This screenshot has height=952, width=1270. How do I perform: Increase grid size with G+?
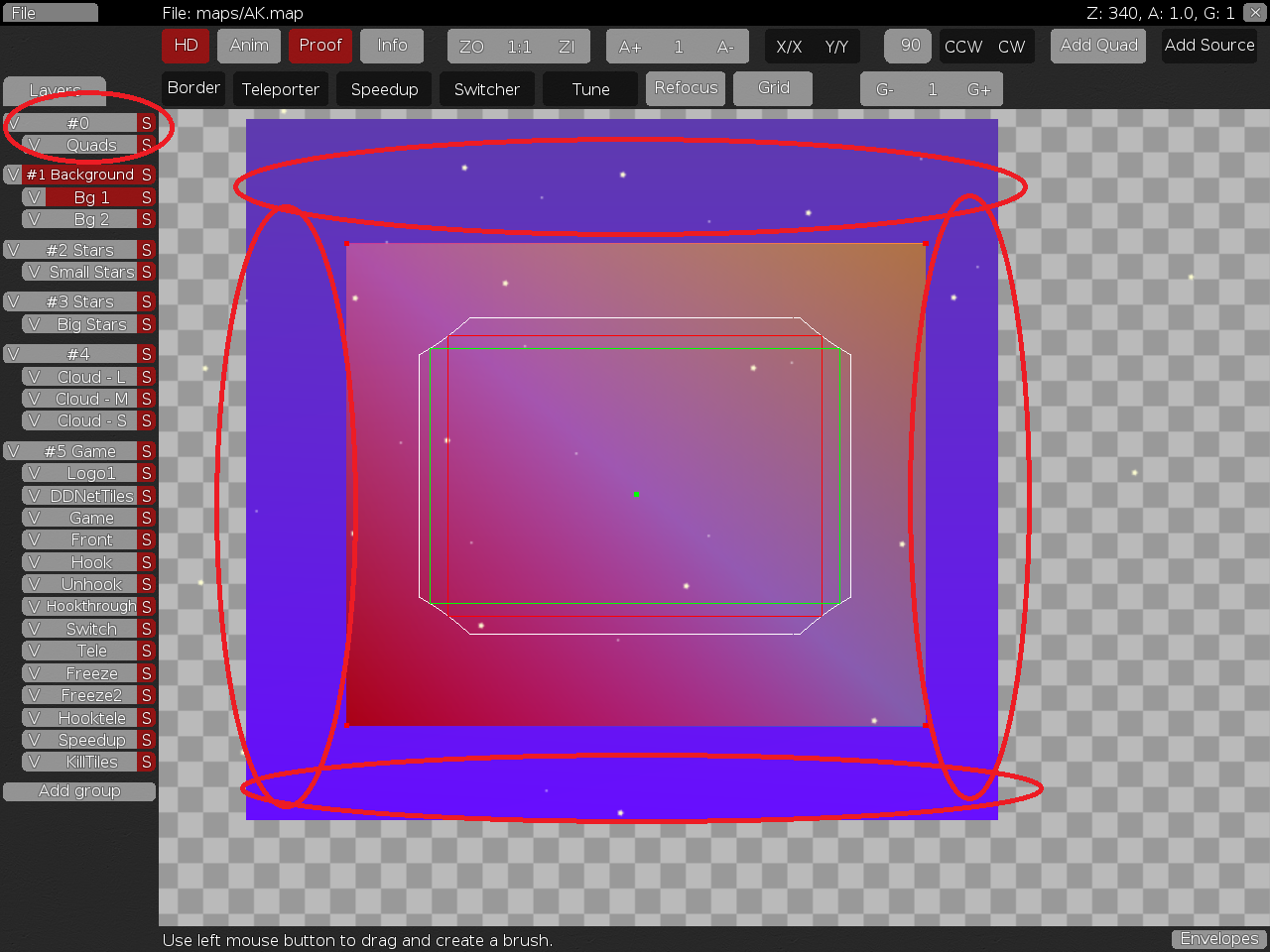(x=978, y=89)
